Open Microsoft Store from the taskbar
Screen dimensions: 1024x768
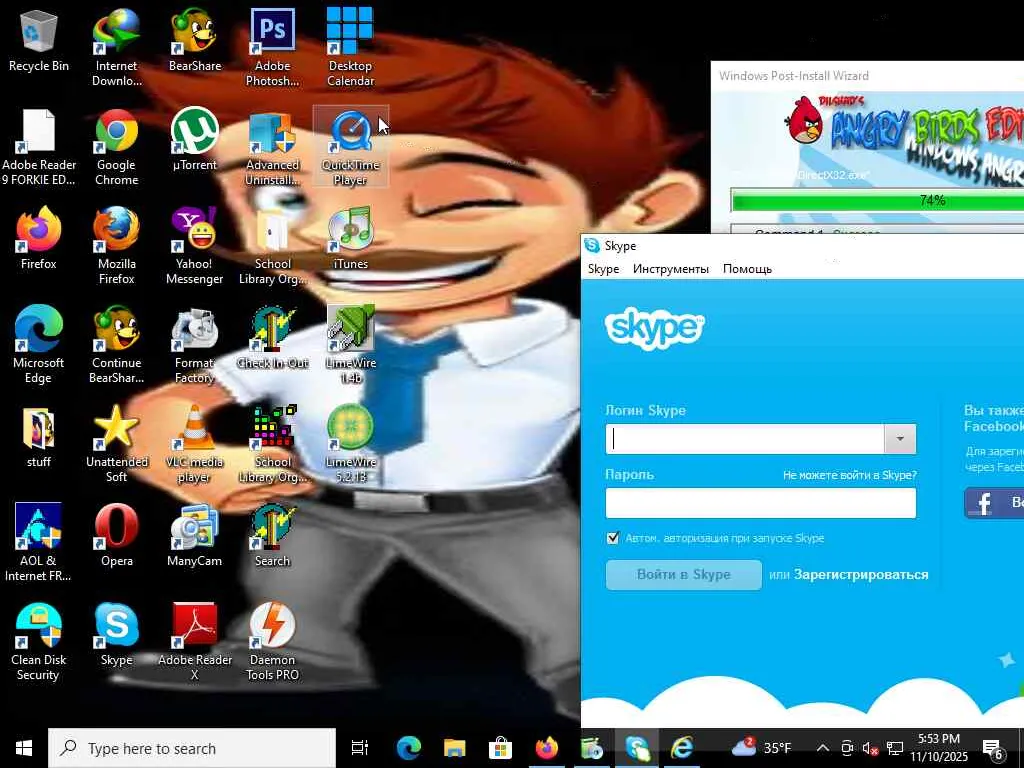pyautogui.click(x=500, y=748)
